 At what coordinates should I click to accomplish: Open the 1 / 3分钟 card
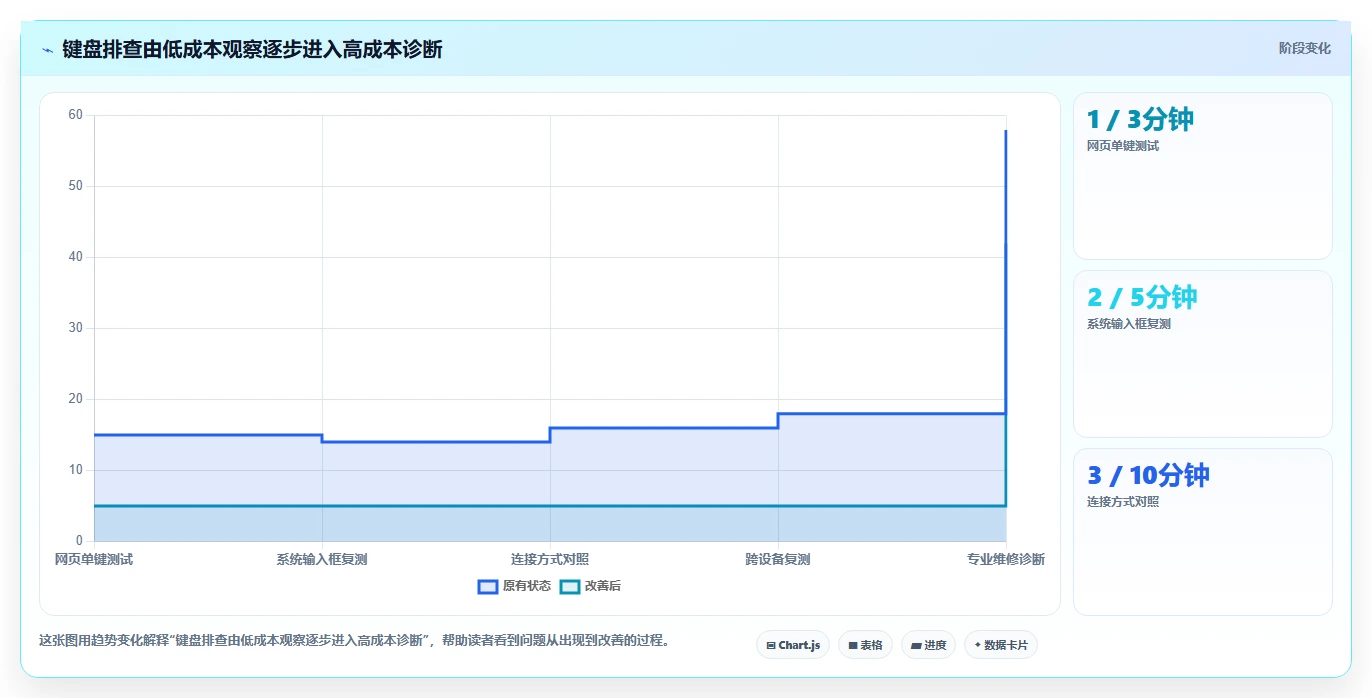click(x=1202, y=176)
